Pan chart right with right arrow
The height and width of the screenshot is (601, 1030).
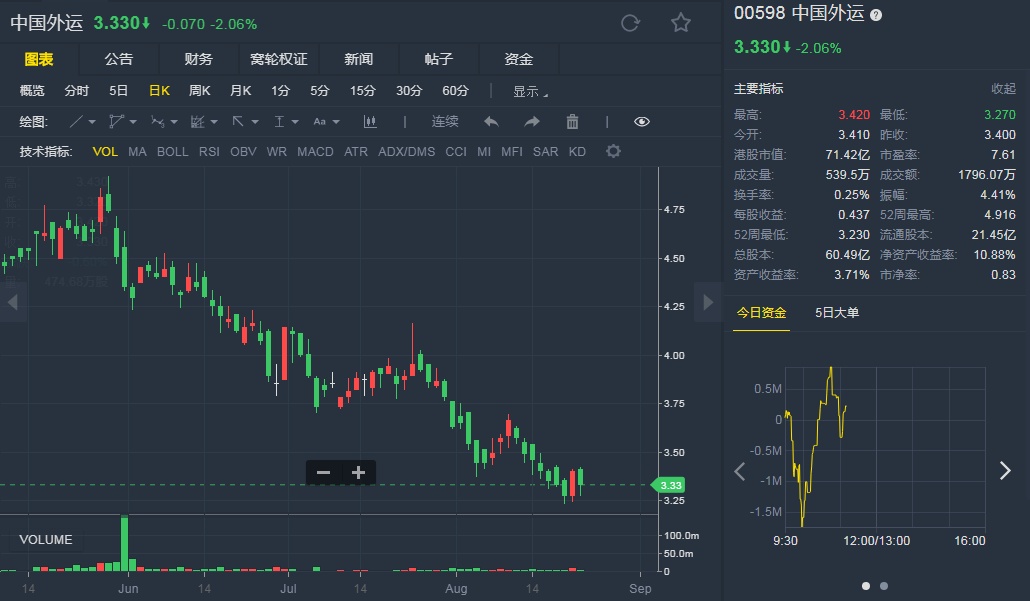[x=708, y=302]
